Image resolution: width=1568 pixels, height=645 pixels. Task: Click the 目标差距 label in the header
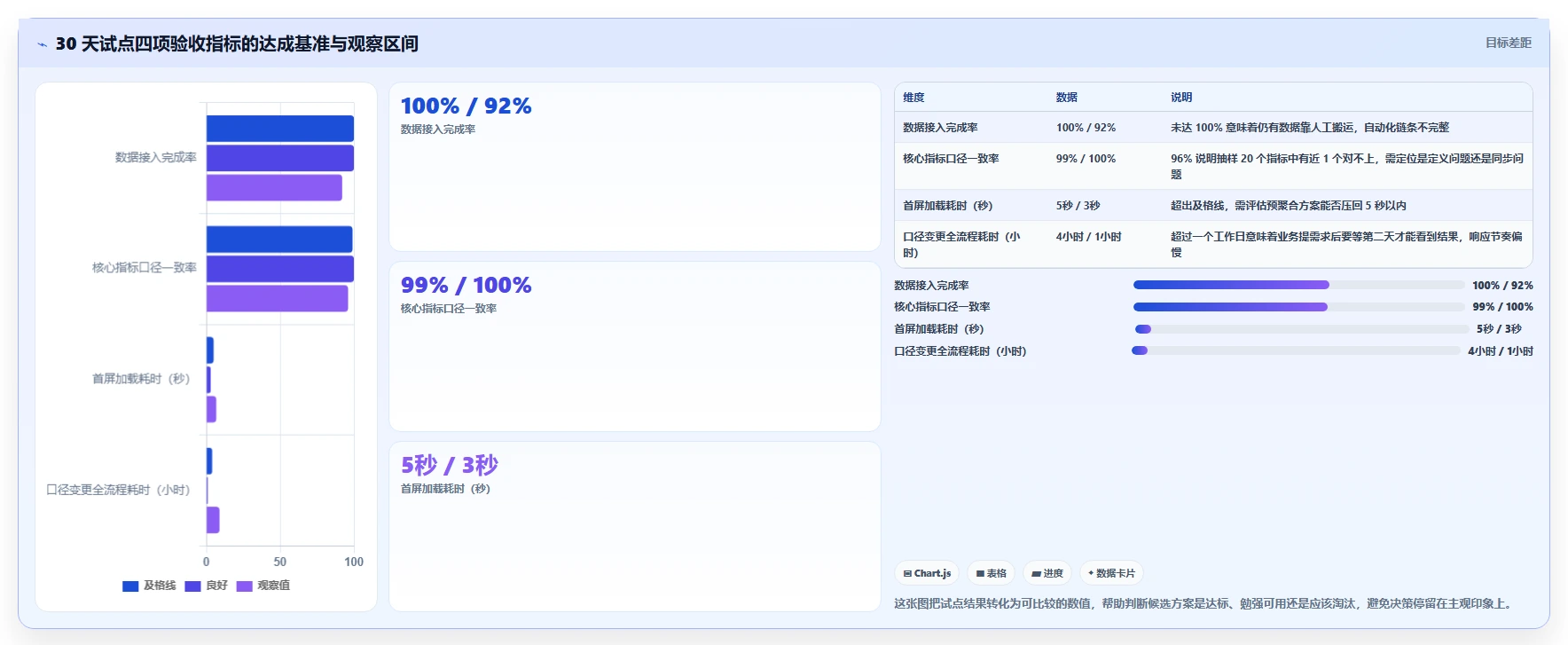click(1509, 43)
